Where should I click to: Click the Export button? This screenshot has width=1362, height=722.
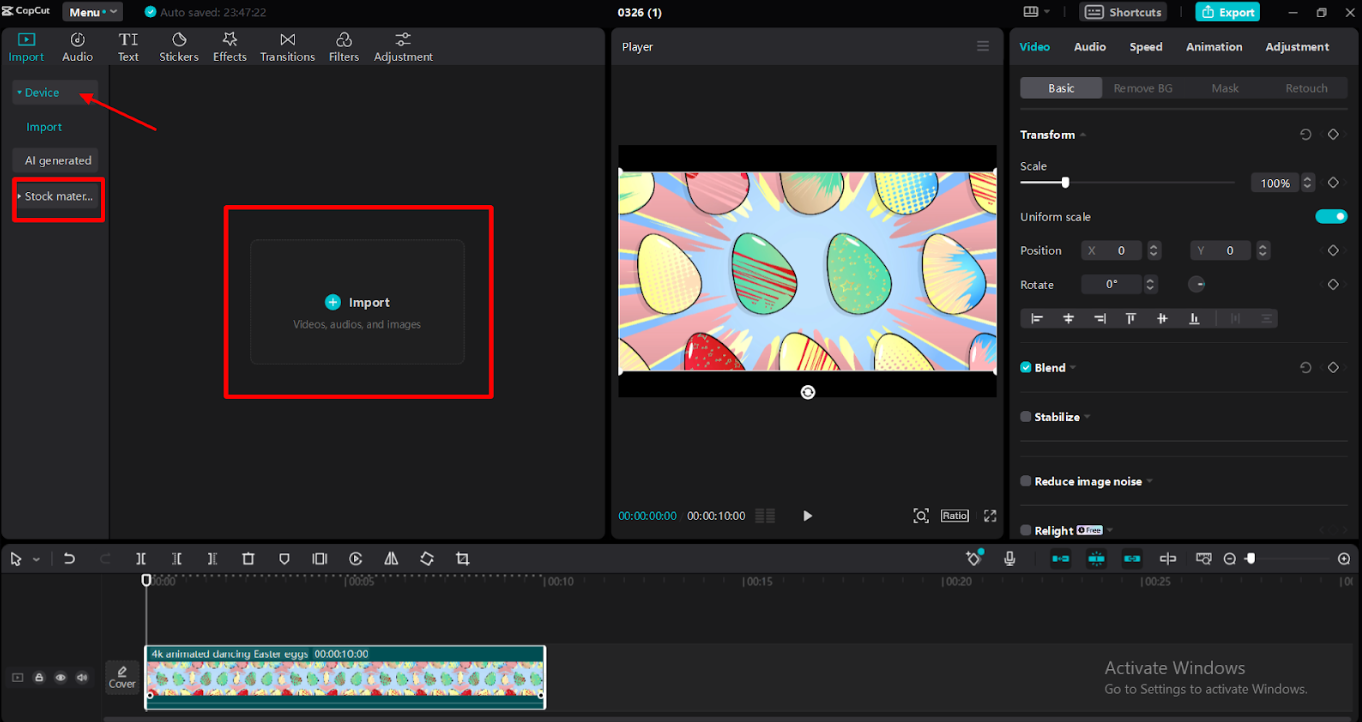point(1227,11)
